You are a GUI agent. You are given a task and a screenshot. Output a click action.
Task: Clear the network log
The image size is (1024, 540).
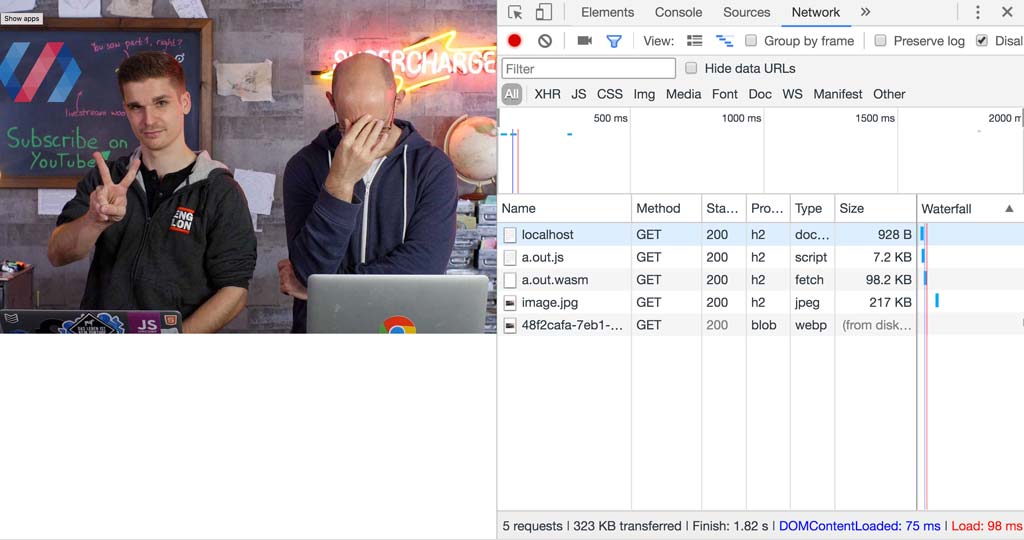[545, 41]
